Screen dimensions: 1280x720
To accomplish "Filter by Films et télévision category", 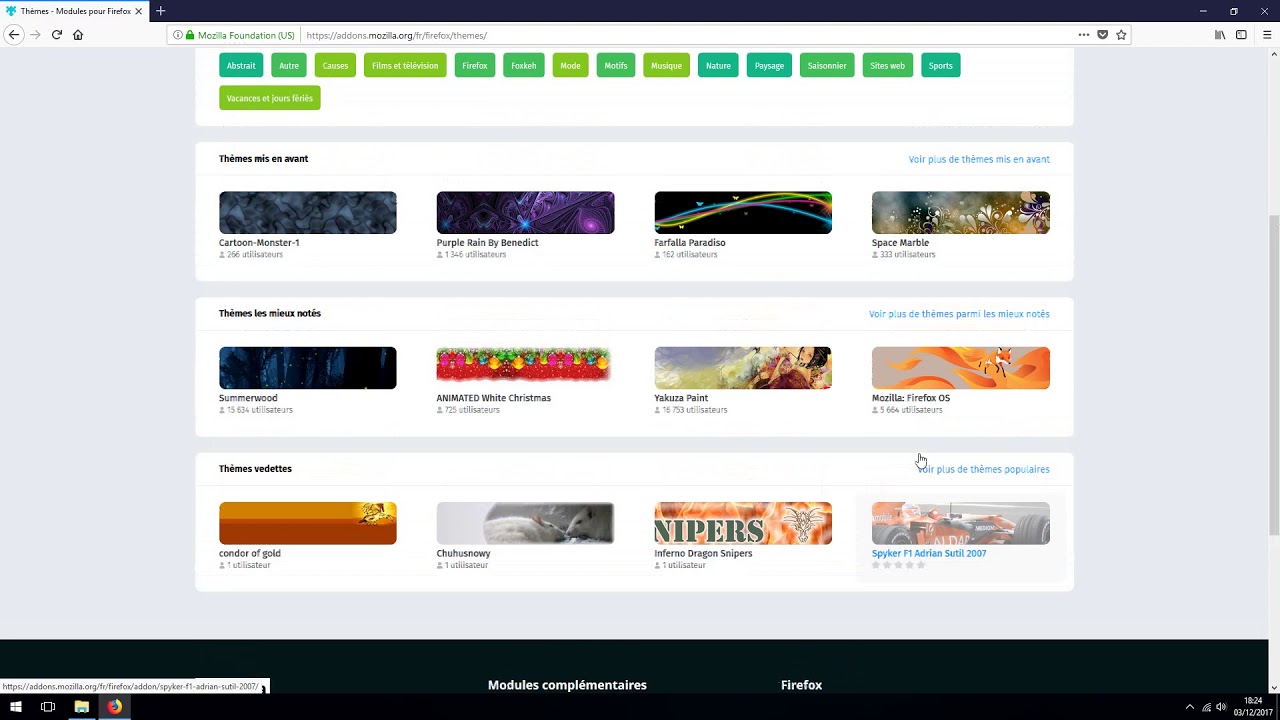I will pyautogui.click(x=405, y=66).
